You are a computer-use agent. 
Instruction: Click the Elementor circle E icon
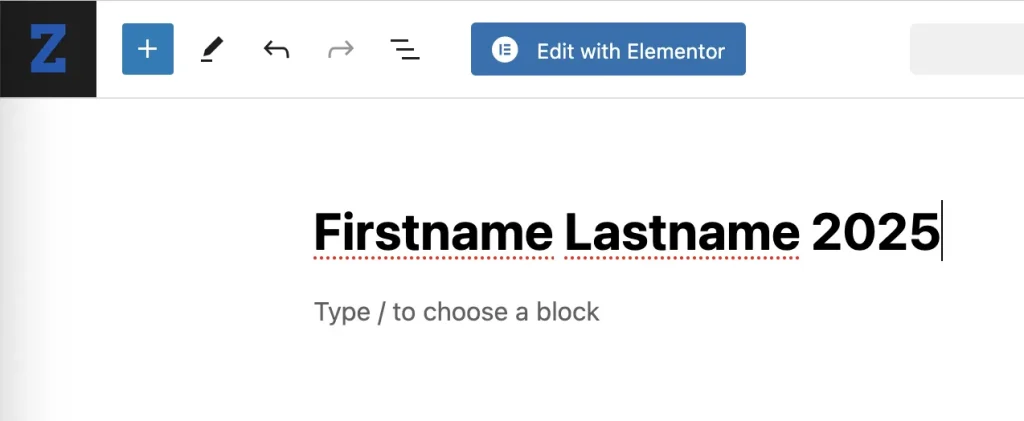coord(505,50)
